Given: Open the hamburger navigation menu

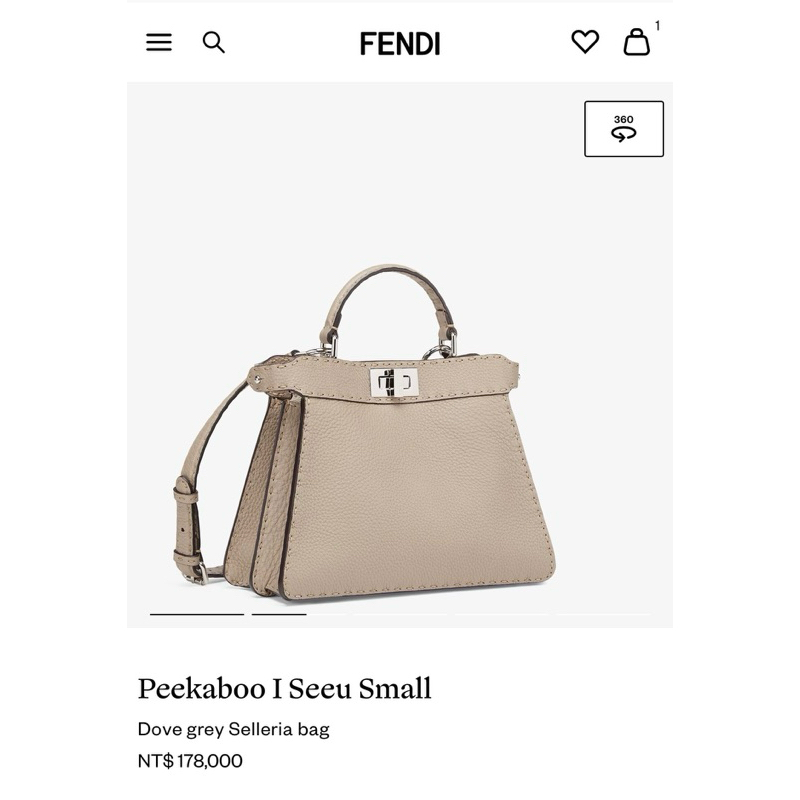Looking at the screenshot, I should pos(159,42).
